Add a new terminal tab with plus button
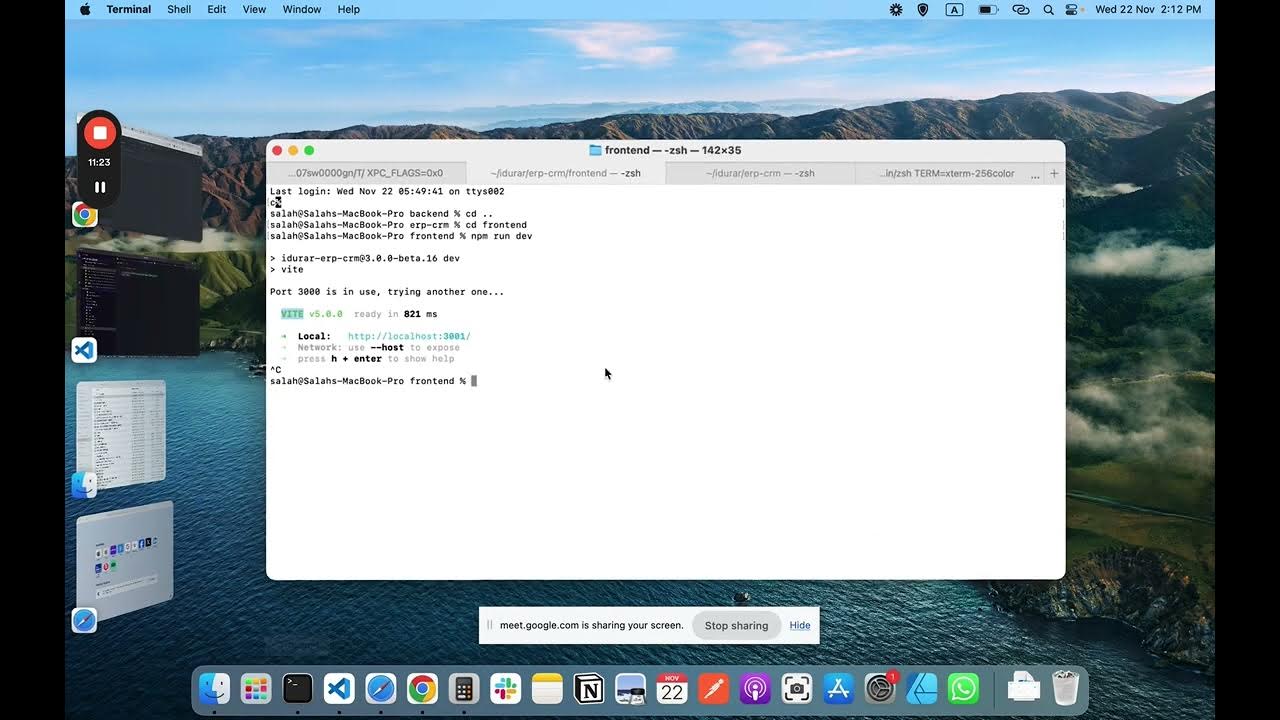The width and height of the screenshot is (1280, 720). pyautogui.click(x=1054, y=173)
